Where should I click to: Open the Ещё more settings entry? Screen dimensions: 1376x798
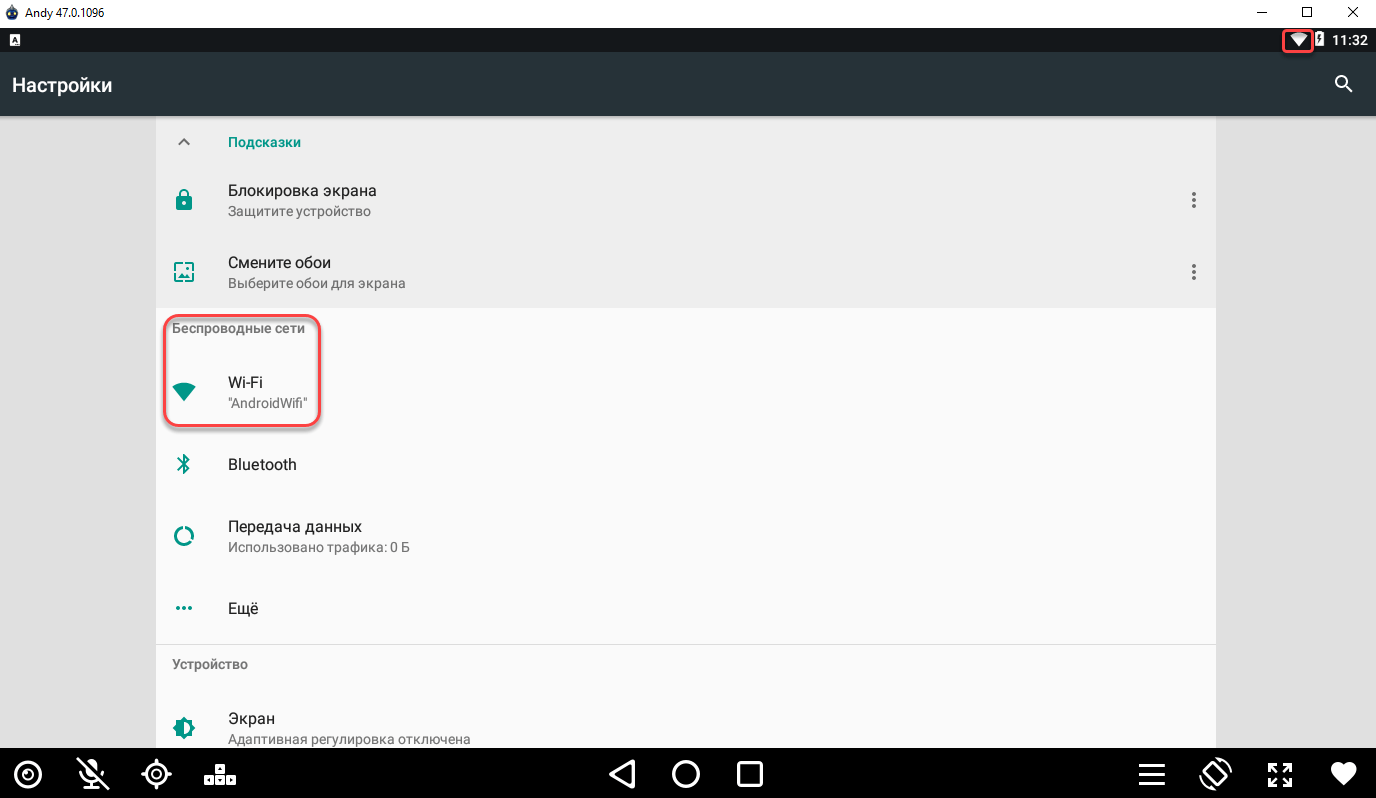686,608
